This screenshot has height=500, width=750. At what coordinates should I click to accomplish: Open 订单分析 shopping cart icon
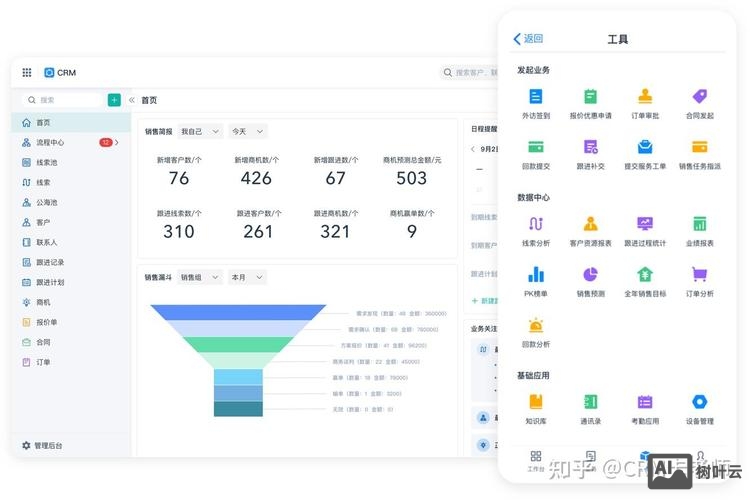(699, 274)
